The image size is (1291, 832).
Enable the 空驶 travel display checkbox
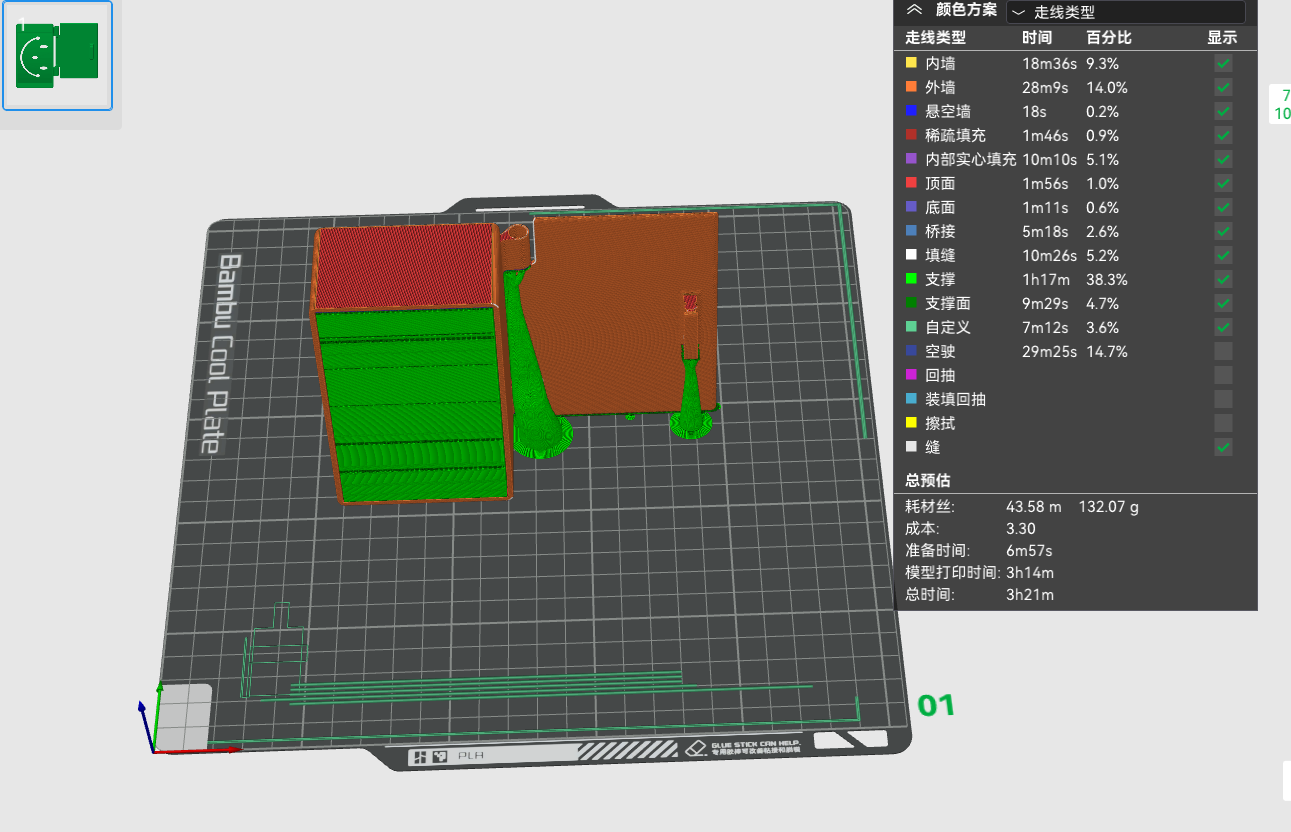(x=1223, y=351)
